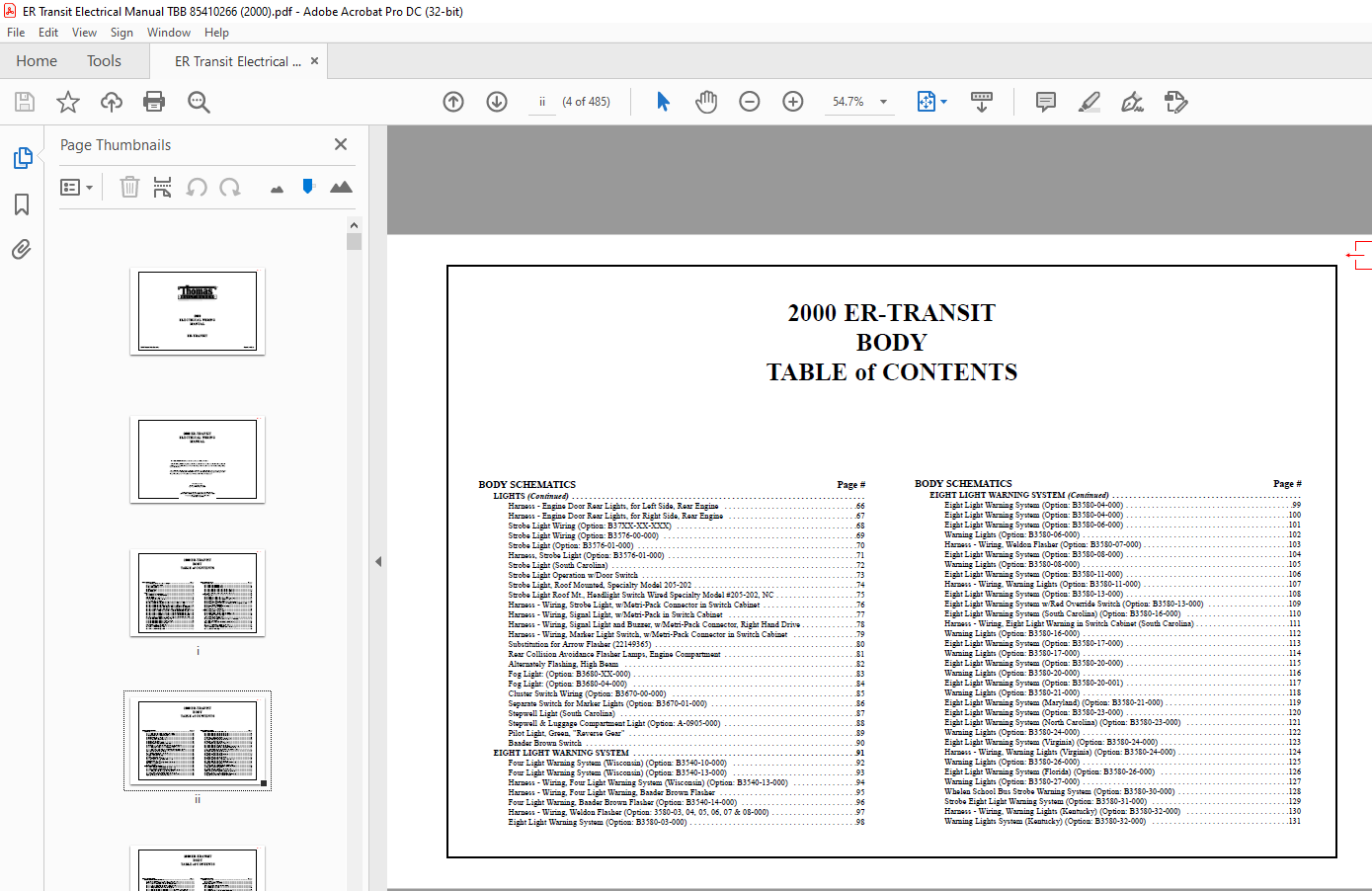Open the Window menu
Viewport: 1372px width, 891px height.
(x=169, y=33)
